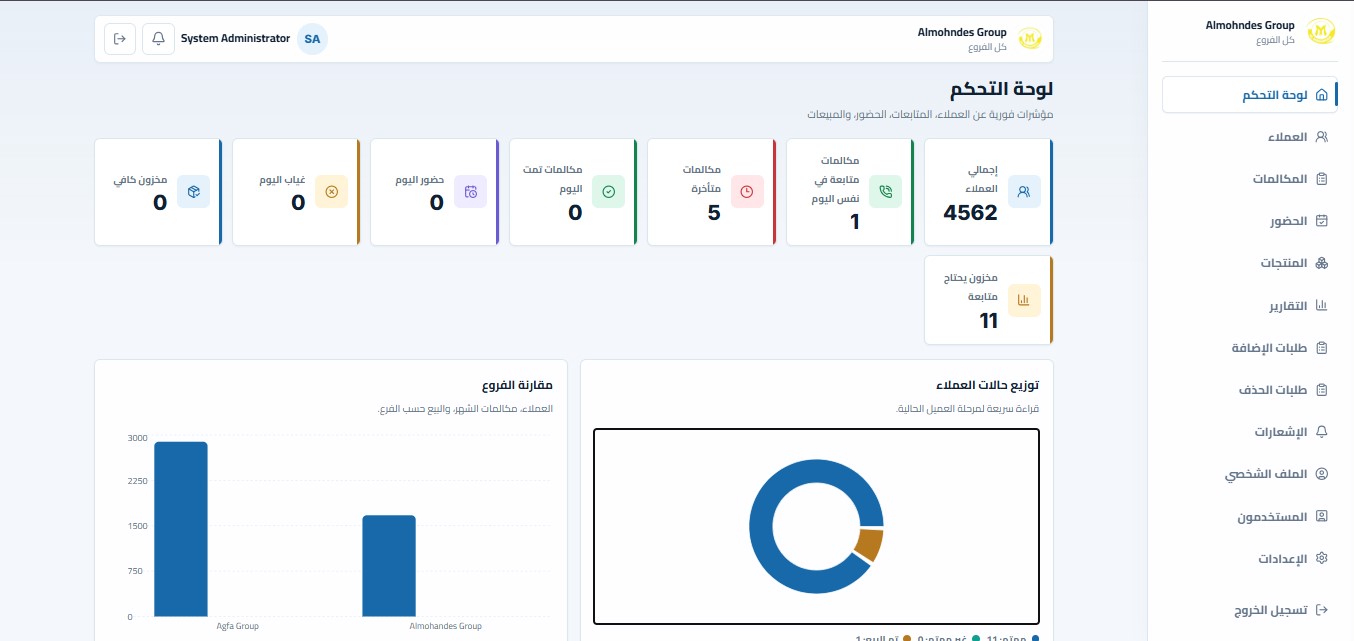1354x641 pixels.
Task: Click the green checkmark icon on the مكالمات تمت اليوم card
Action: coord(608,191)
